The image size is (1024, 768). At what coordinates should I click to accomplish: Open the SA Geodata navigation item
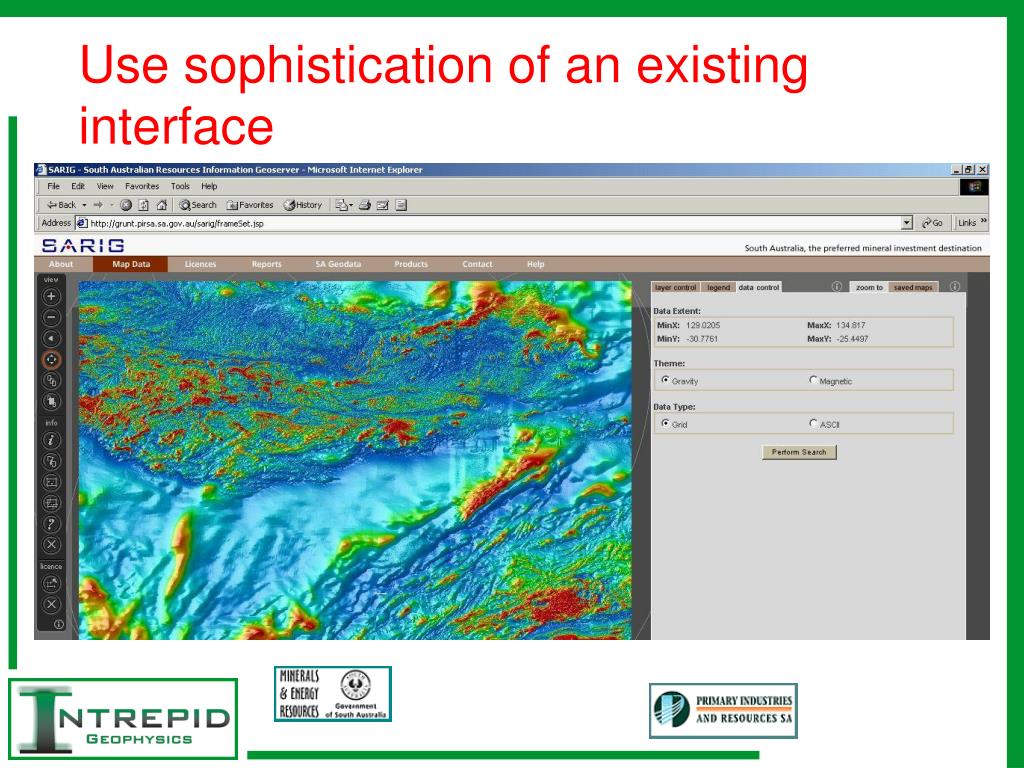click(x=338, y=264)
